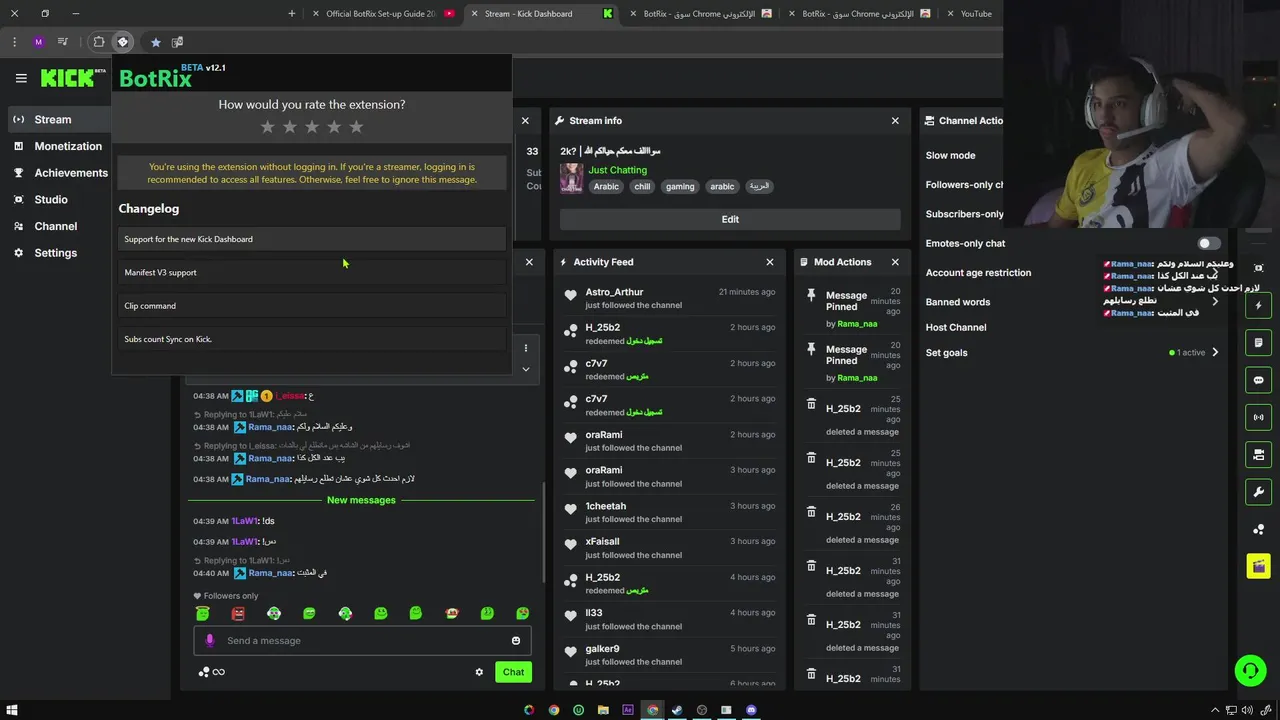
Task: Open the Chrome profile avatar M
Action: [38, 42]
